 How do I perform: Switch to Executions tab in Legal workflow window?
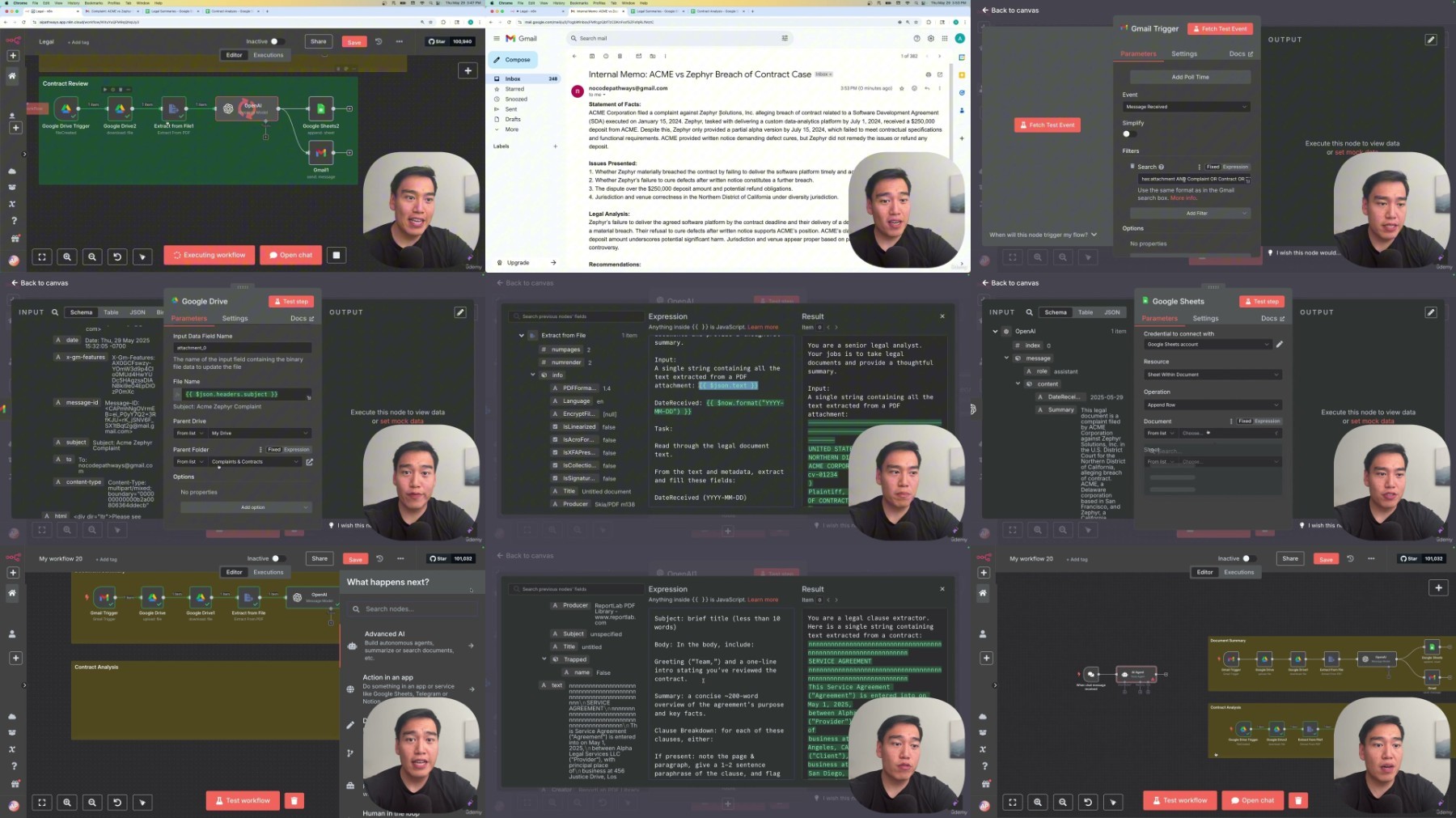coord(269,55)
